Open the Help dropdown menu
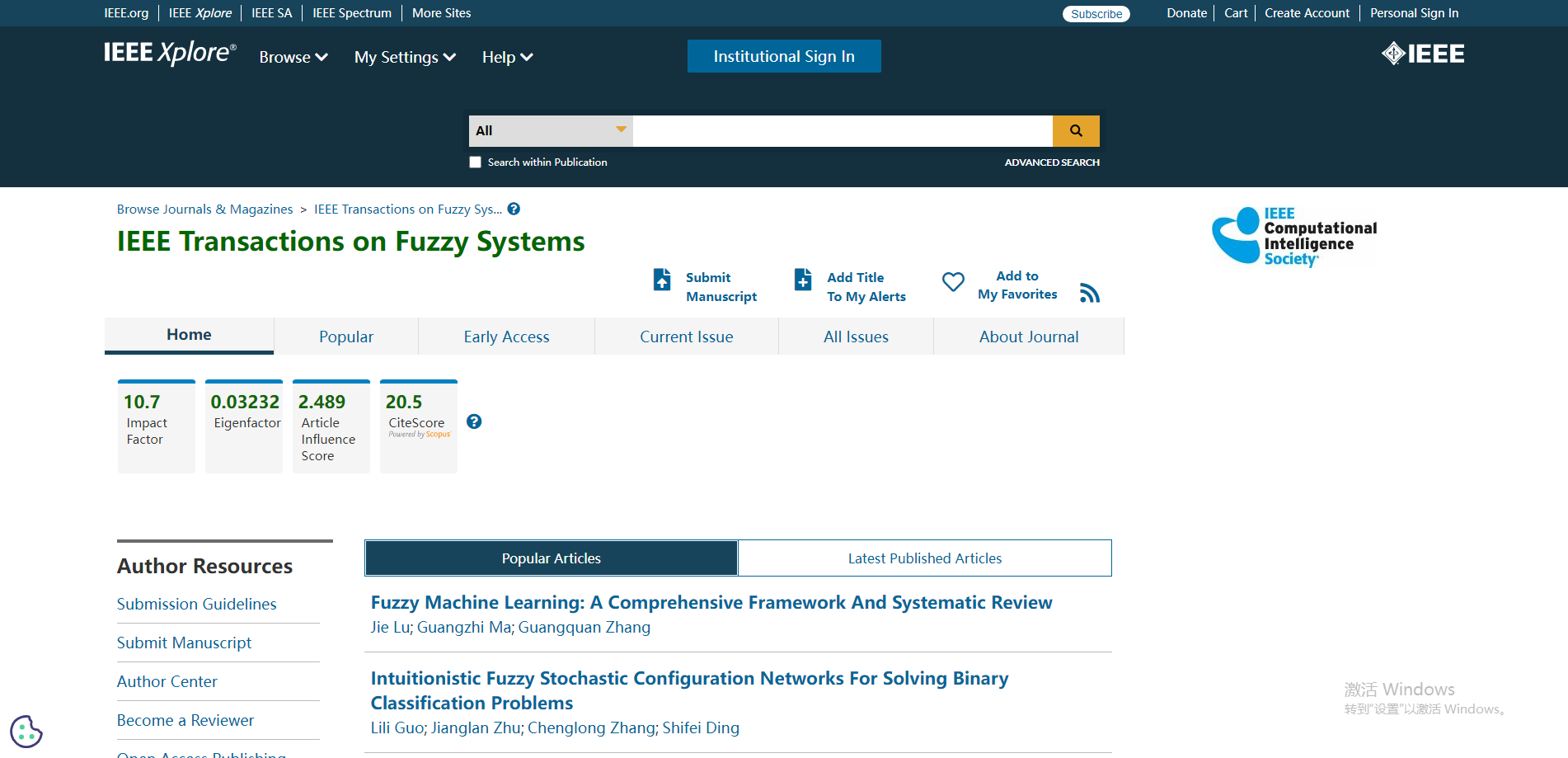 click(507, 57)
